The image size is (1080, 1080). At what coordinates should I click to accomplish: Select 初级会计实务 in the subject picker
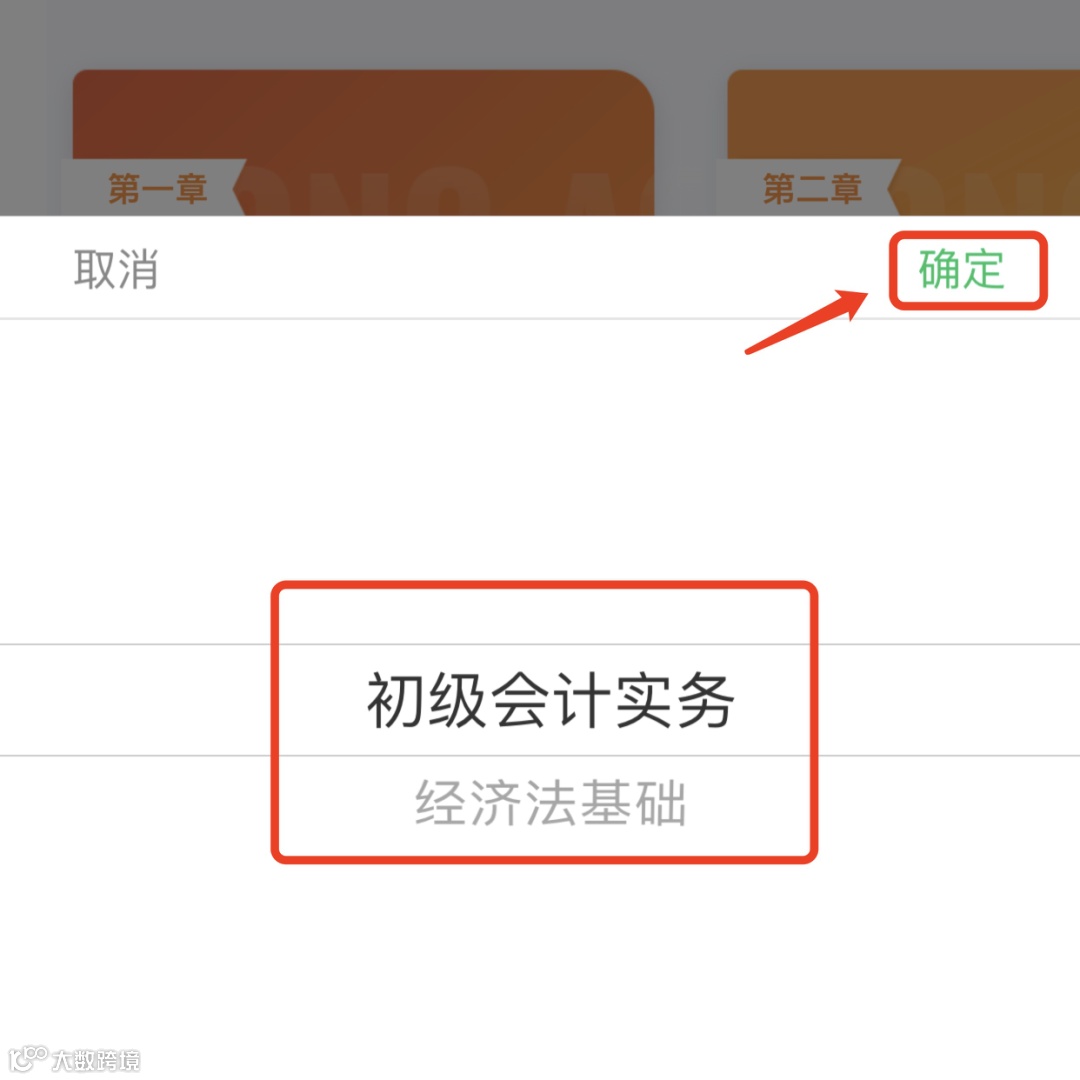[x=550, y=700]
